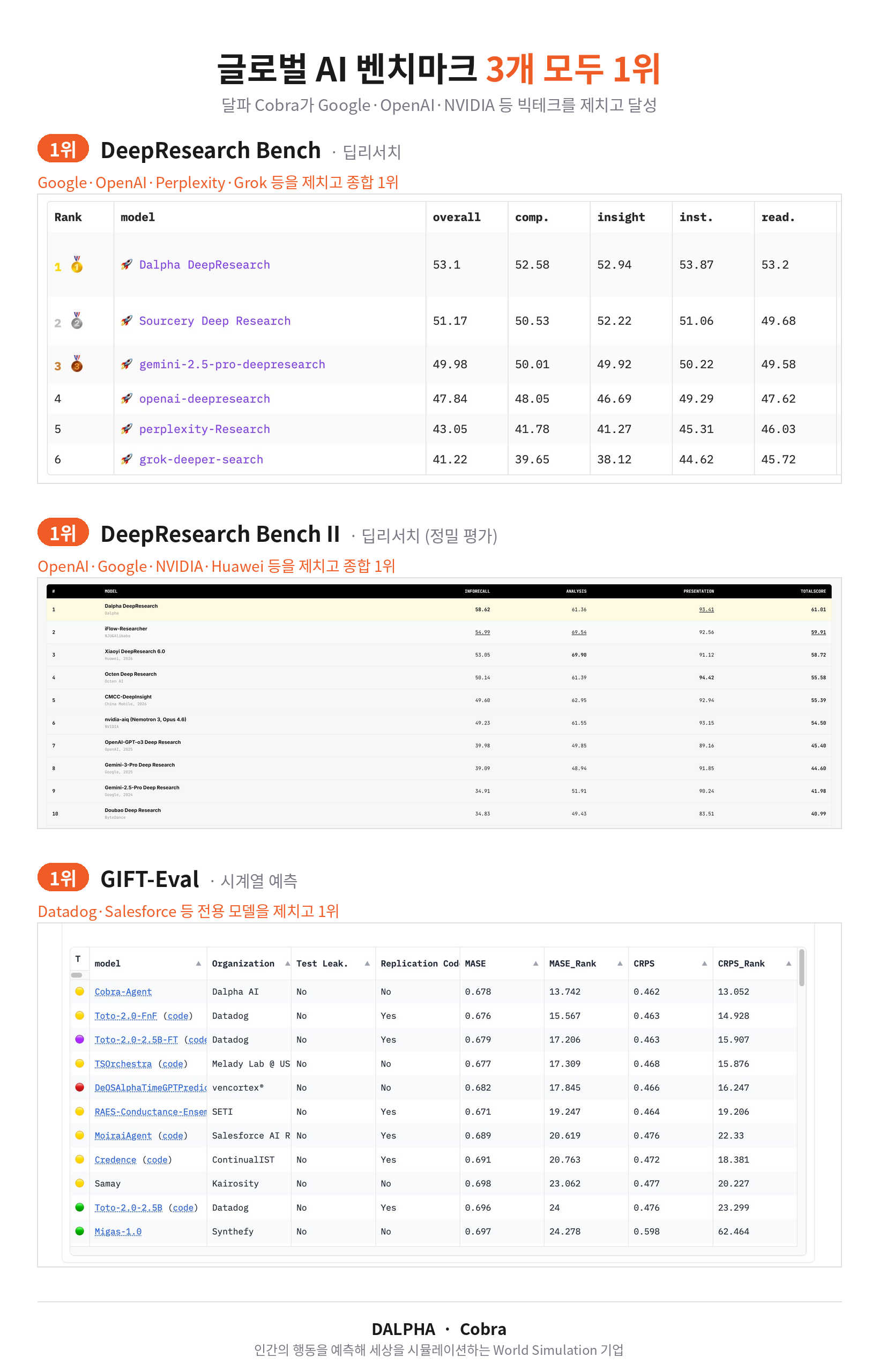Open the Migas-1.0 model link

coord(117,1231)
